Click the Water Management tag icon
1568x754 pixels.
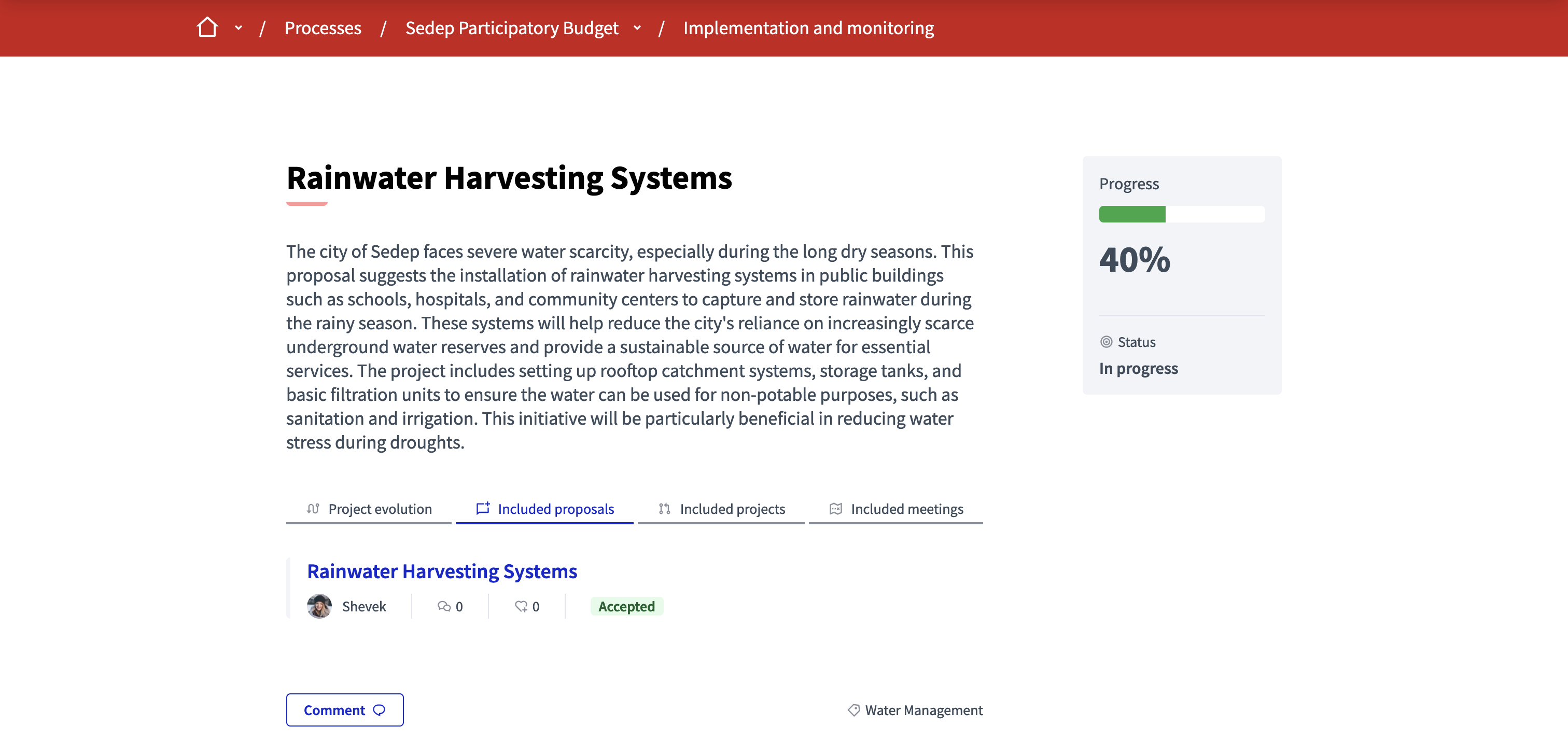point(853,709)
